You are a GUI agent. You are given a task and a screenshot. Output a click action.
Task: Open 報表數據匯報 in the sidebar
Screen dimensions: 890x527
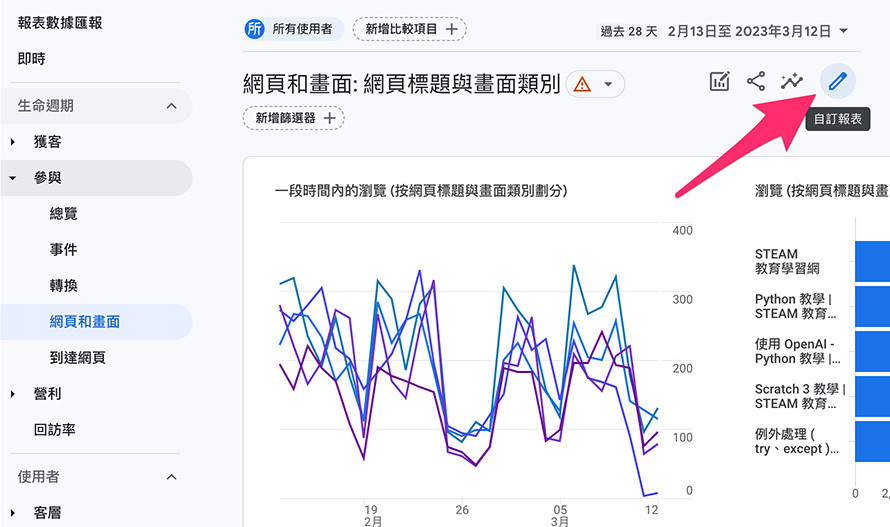[60, 23]
